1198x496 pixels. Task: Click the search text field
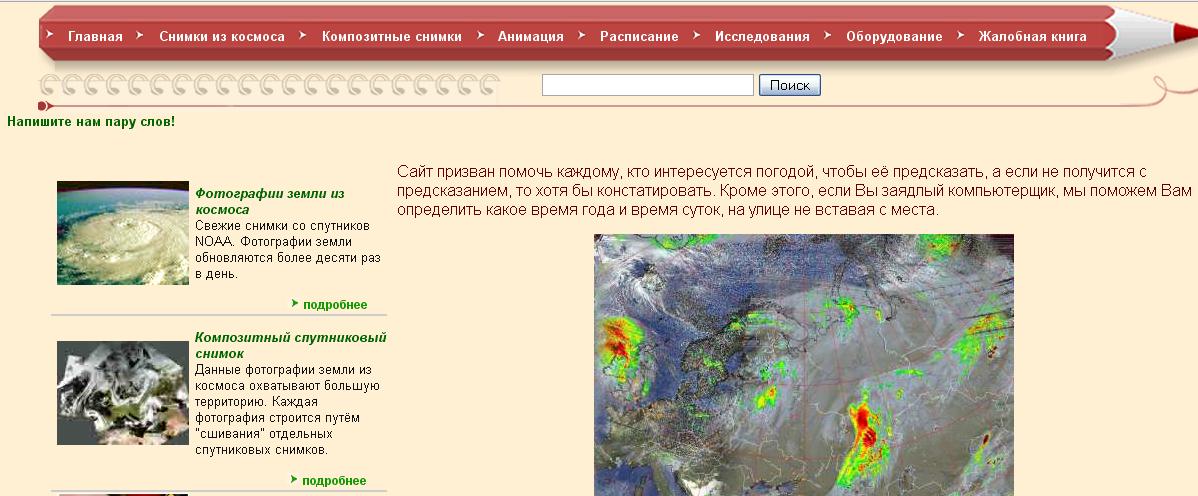point(648,85)
